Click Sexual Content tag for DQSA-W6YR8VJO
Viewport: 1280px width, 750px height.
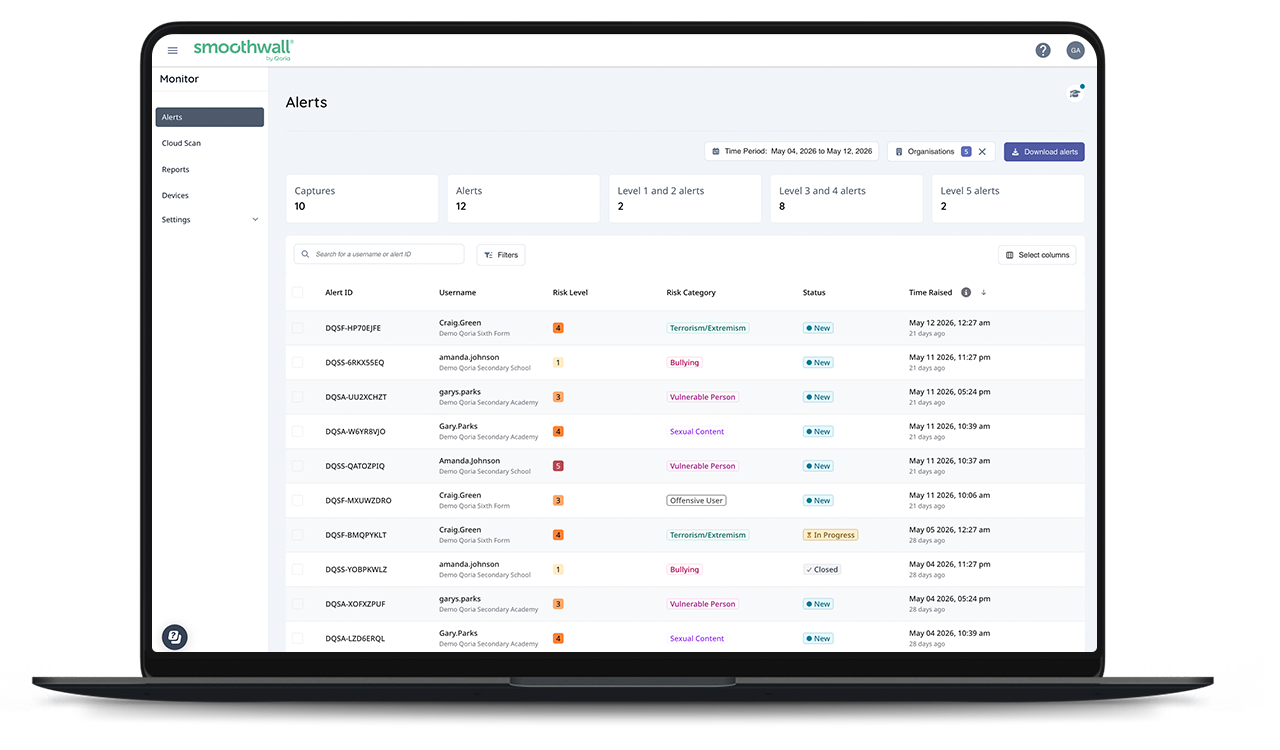click(x=697, y=432)
